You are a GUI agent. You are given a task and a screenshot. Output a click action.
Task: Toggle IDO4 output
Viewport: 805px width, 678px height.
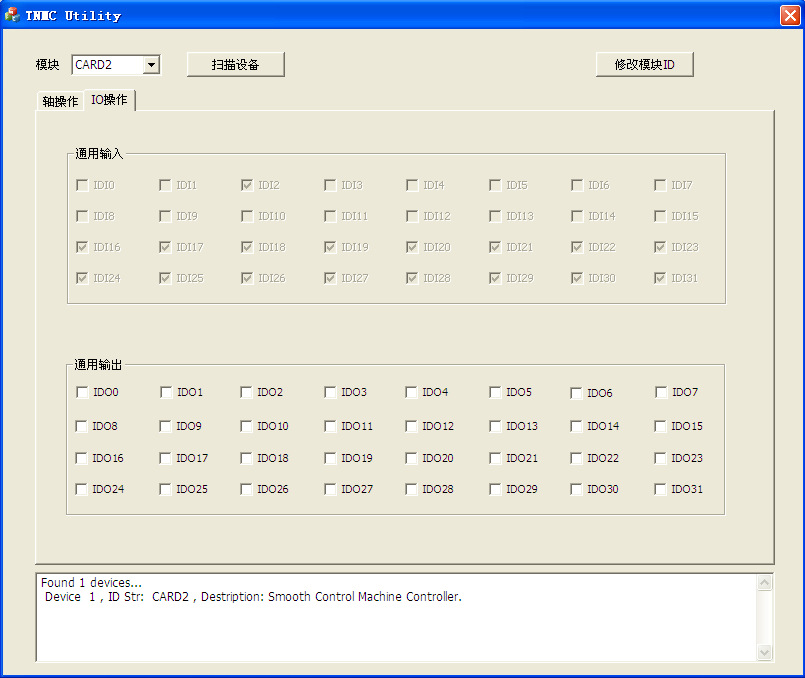pos(411,392)
